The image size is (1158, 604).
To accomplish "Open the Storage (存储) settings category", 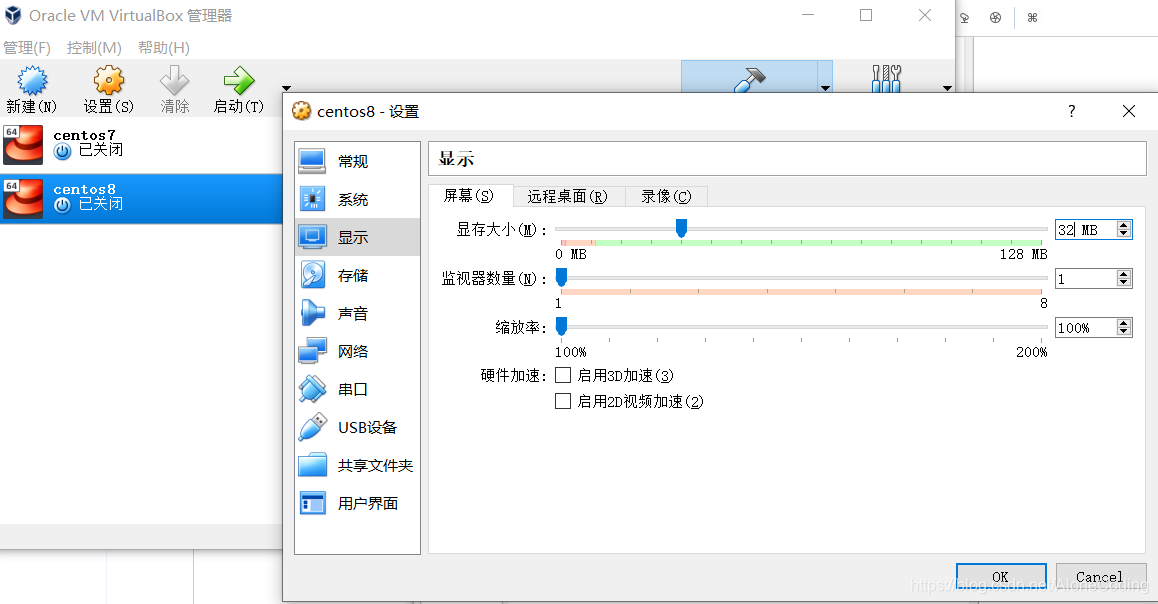I will click(357, 275).
